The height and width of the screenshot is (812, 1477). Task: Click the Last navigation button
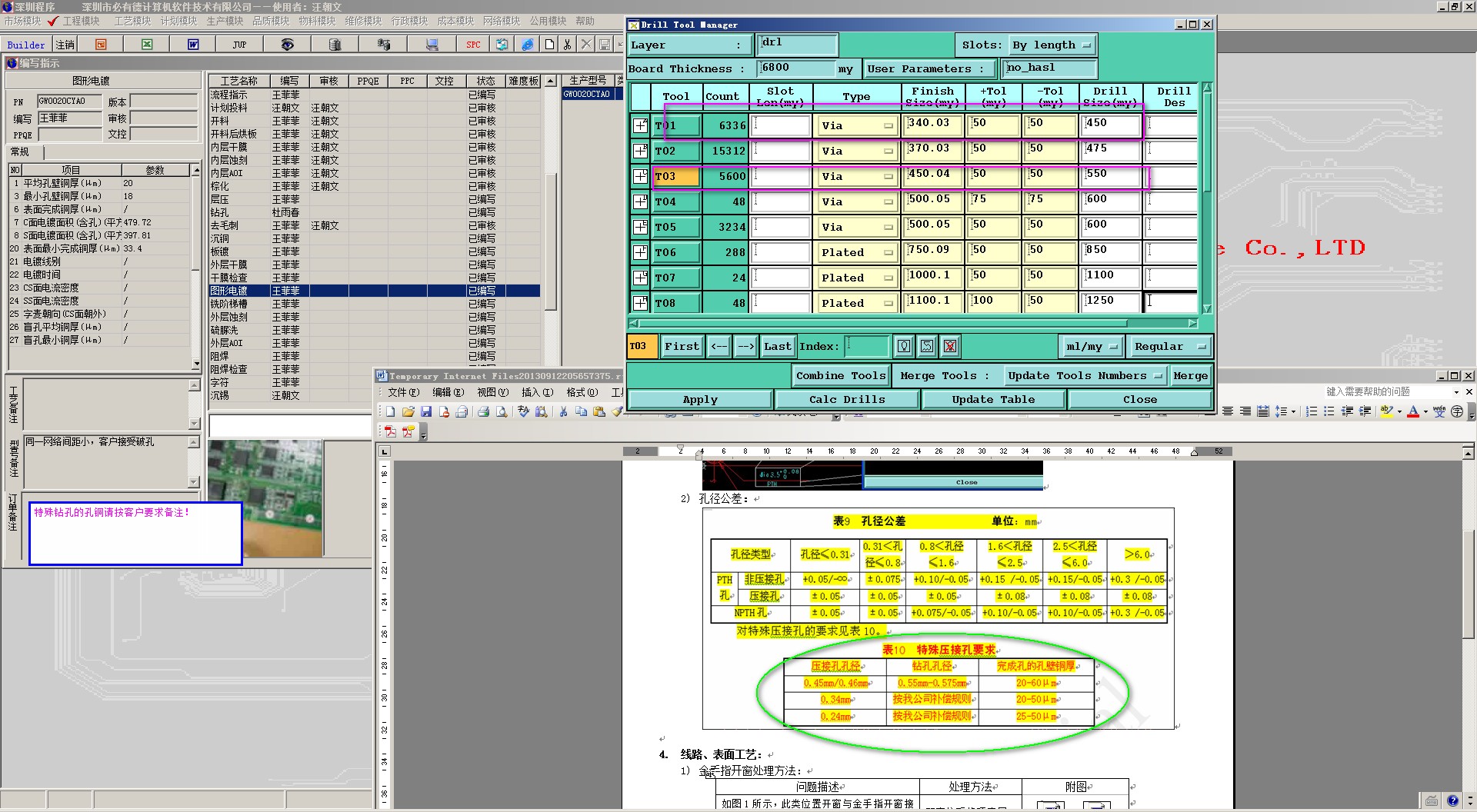(x=777, y=347)
